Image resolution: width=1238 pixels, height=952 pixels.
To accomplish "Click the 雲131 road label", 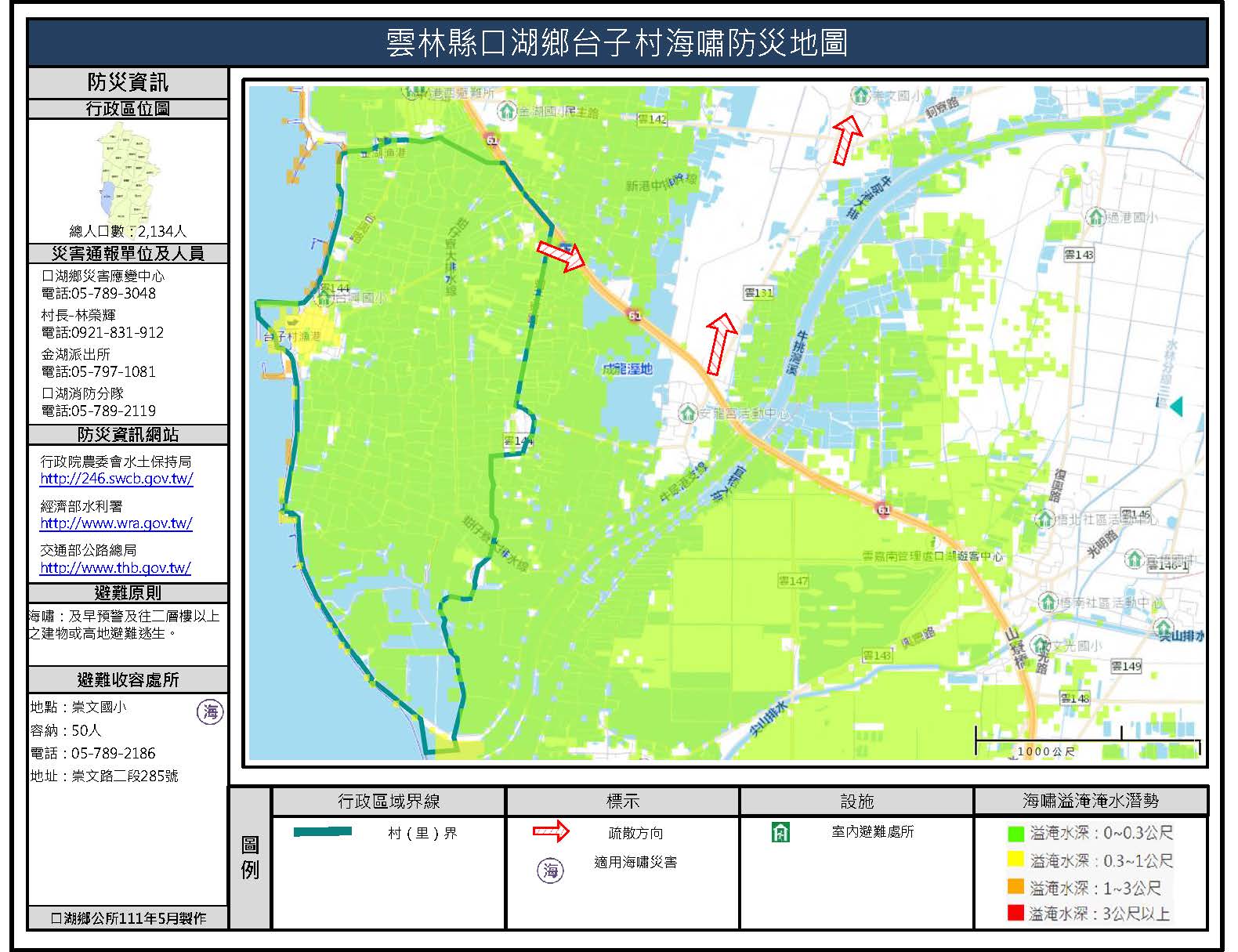I will pyautogui.click(x=758, y=292).
